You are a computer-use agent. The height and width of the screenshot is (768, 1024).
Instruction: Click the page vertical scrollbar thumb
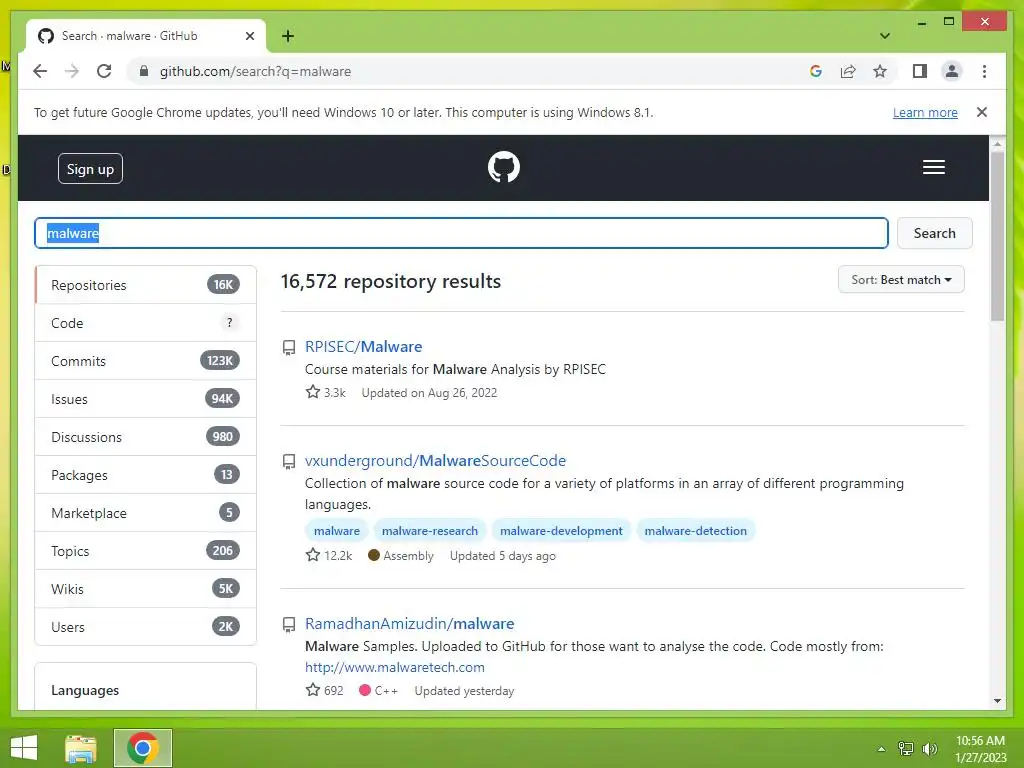997,236
